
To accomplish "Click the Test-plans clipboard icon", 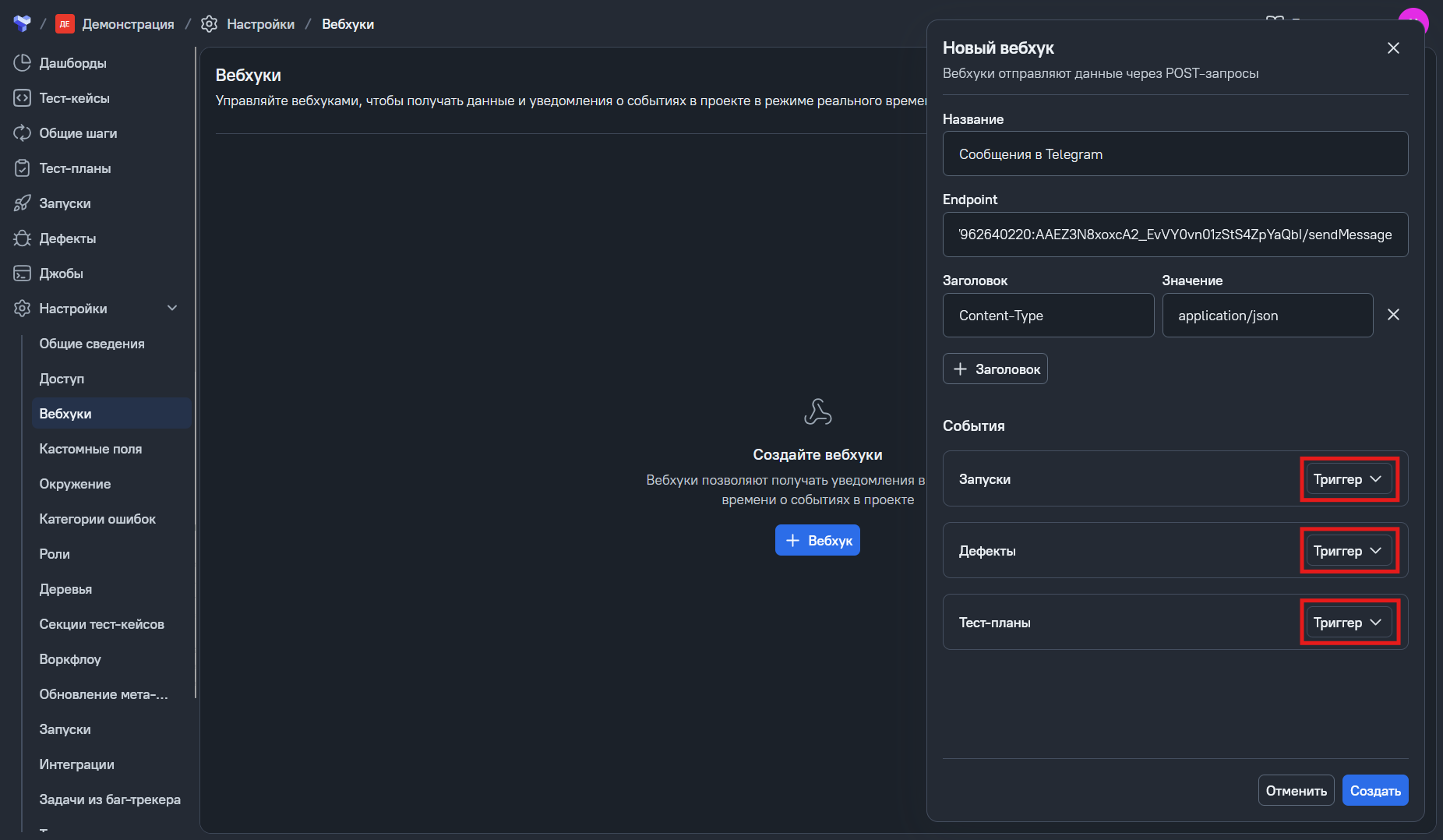I will pyautogui.click(x=22, y=168).
